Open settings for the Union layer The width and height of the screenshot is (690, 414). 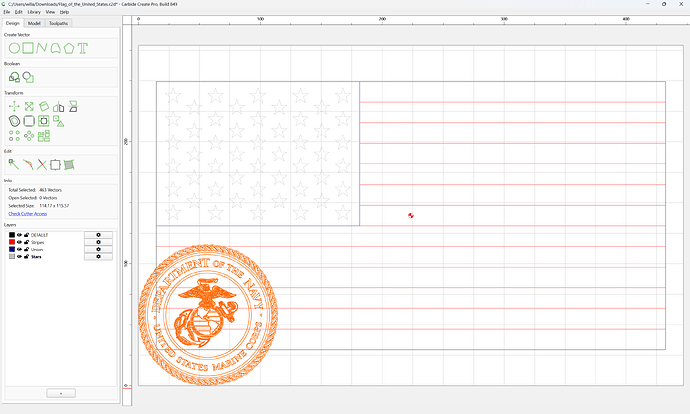click(98, 249)
